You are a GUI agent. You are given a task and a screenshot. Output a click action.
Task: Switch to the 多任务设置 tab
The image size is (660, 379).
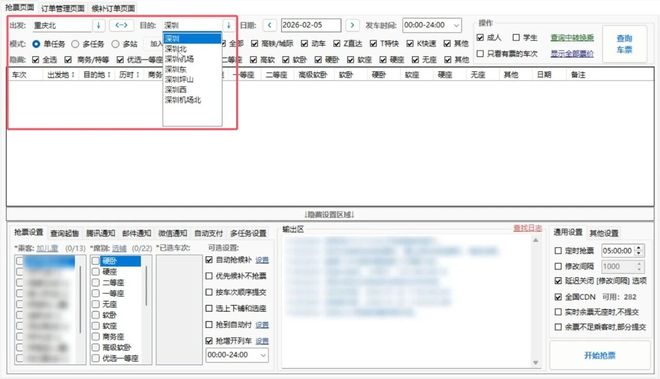pyautogui.click(x=248, y=233)
